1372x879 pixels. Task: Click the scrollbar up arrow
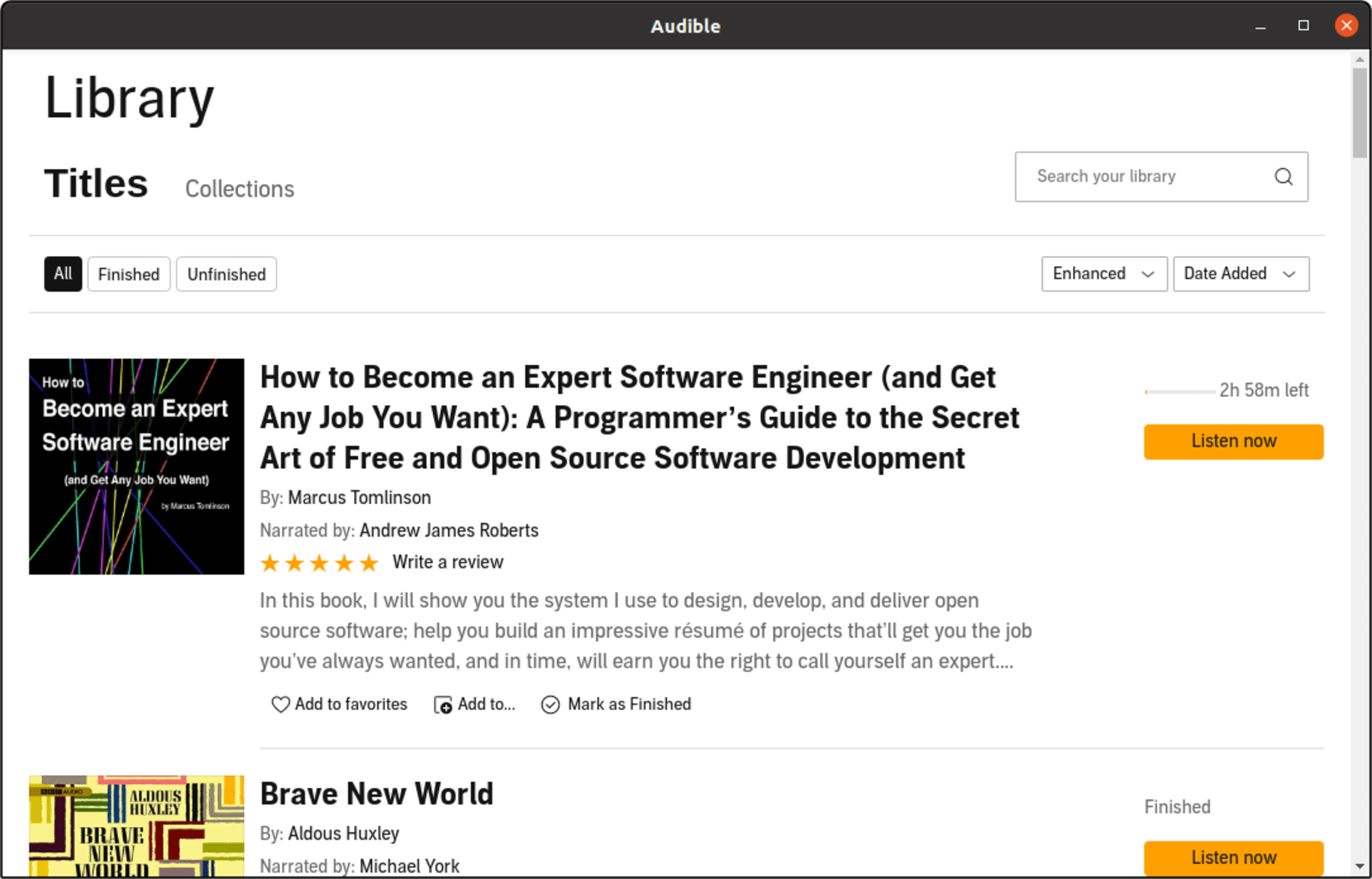coord(1359,59)
